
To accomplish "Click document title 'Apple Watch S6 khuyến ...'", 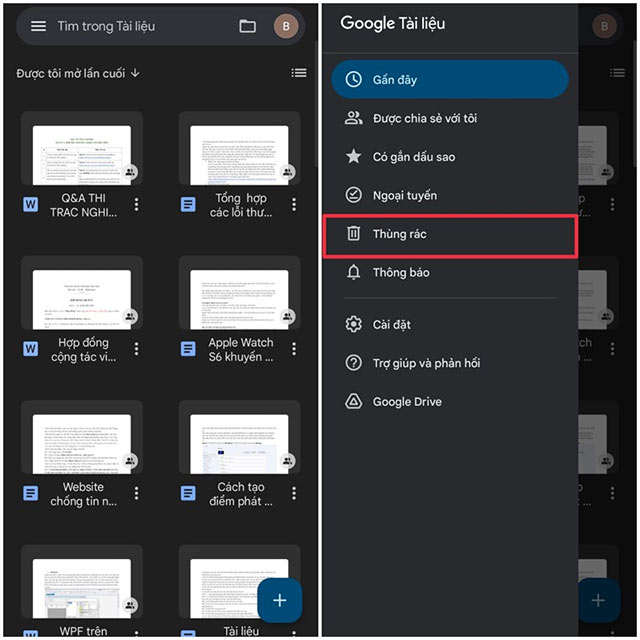I will tap(241, 349).
